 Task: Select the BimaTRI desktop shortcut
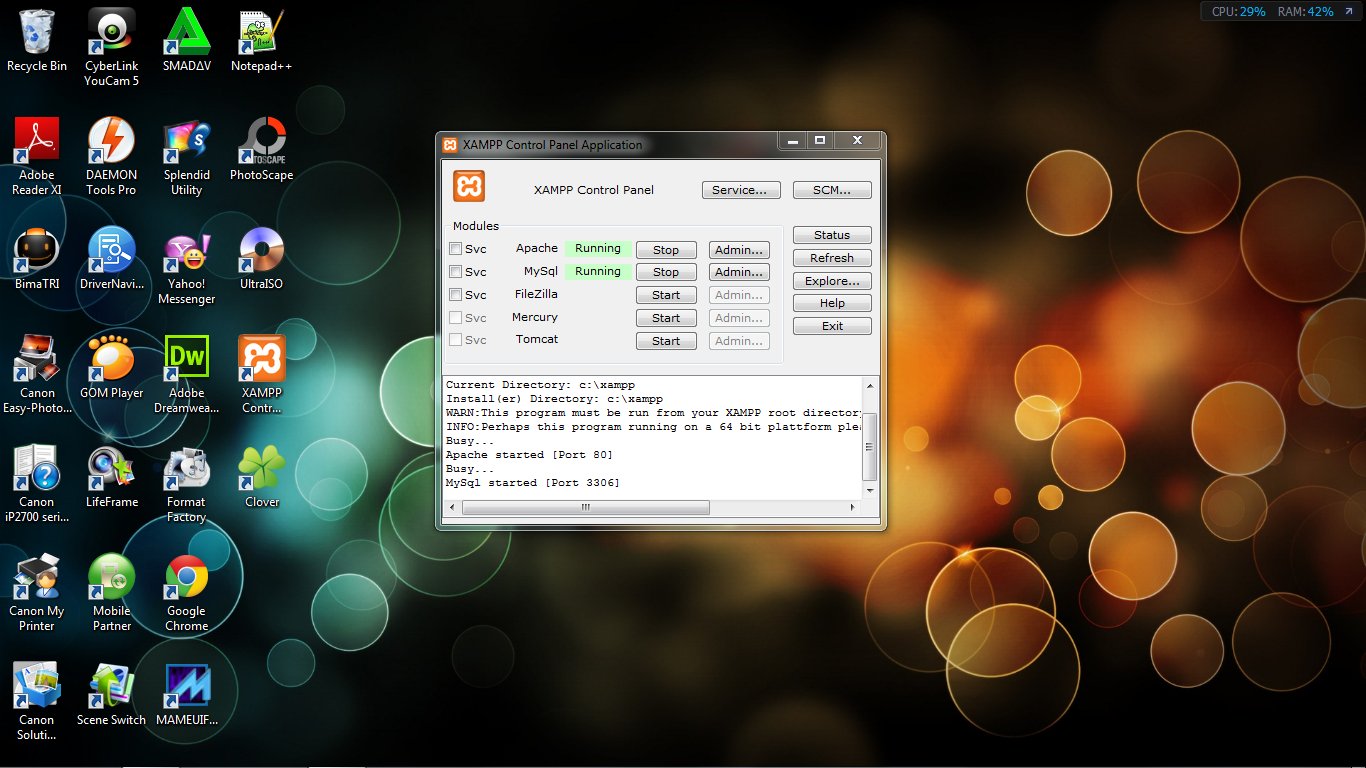point(37,258)
